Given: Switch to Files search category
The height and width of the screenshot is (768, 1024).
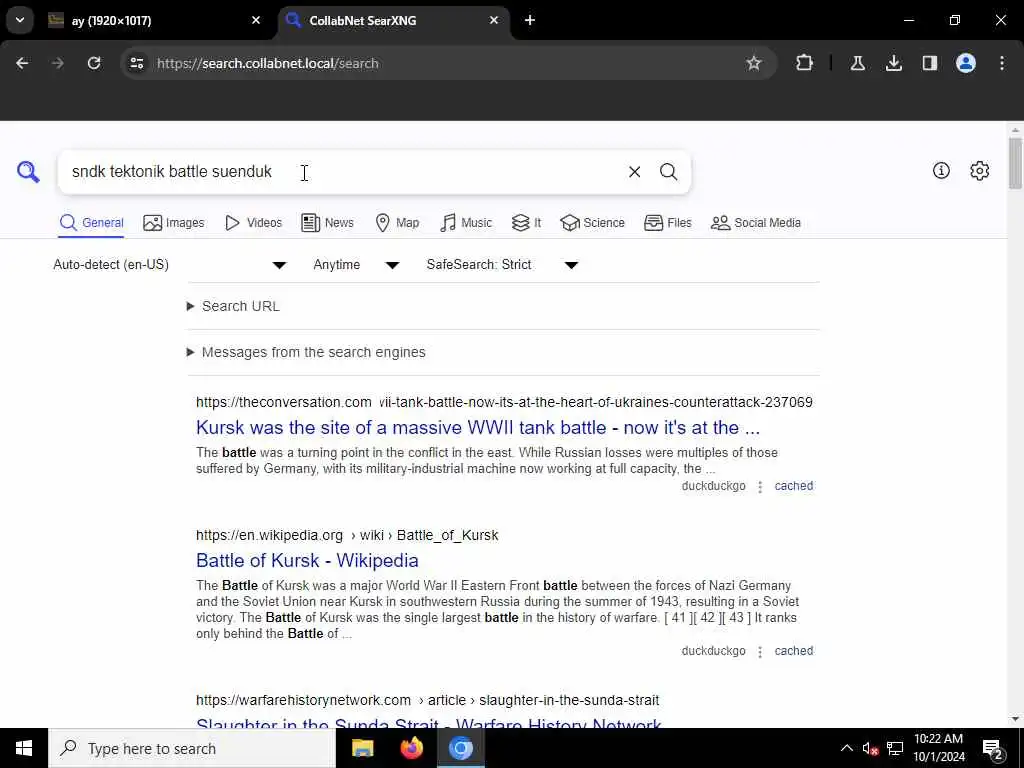Looking at the screenshot, I should click(x=667, y=223).
